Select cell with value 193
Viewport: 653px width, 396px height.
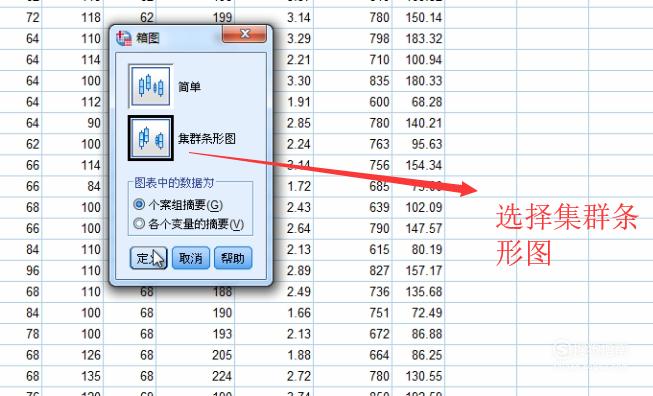pyautogui.click(x=195, y=334)
